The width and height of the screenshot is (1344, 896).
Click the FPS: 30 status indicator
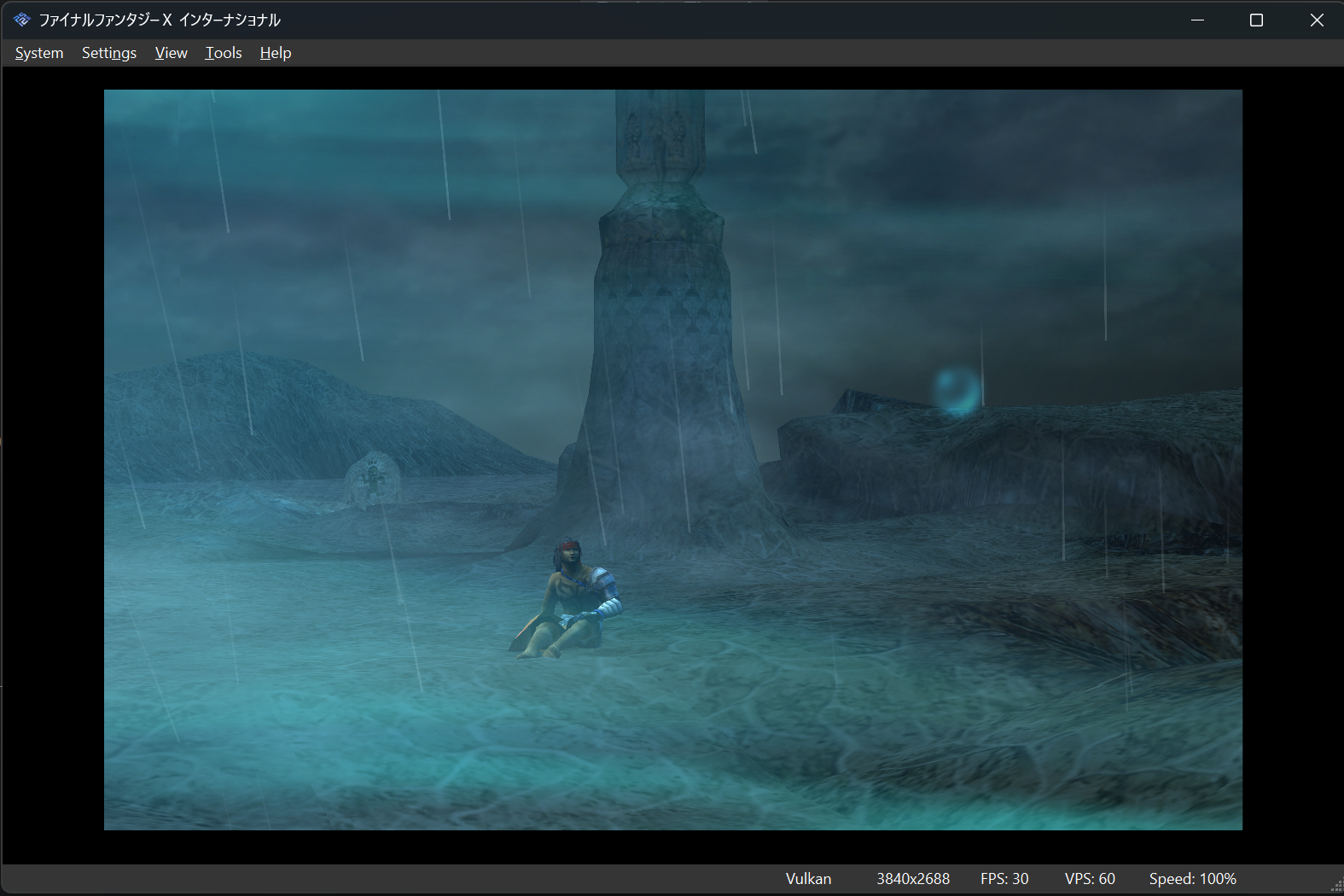1004,879
